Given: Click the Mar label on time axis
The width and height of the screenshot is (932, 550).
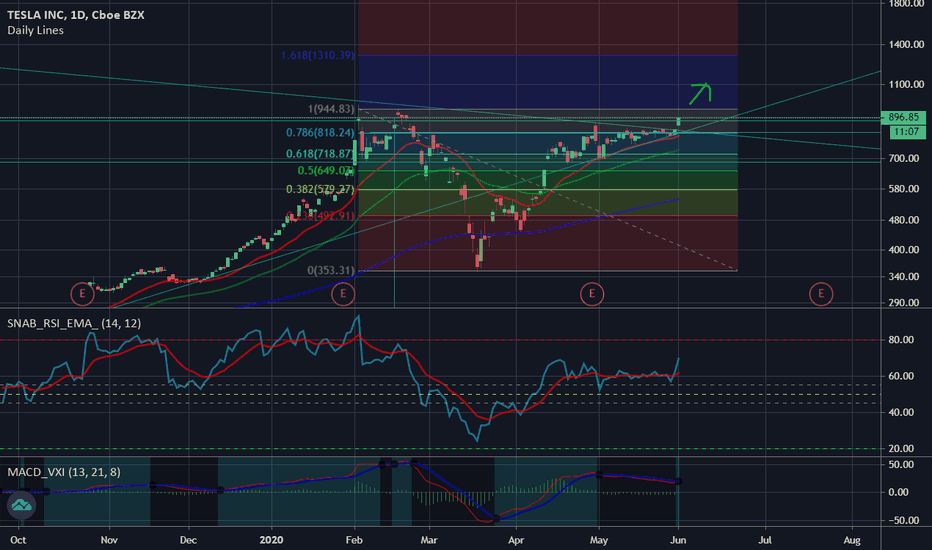Looking at the screenshot, I should (x=429, y=540).
